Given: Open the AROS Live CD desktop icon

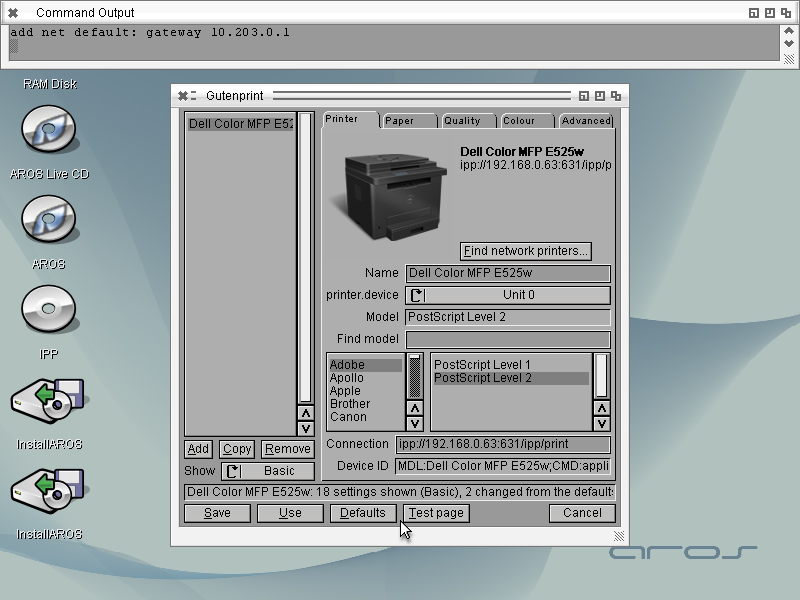Looking at the screenshot, I should (49, 129).
